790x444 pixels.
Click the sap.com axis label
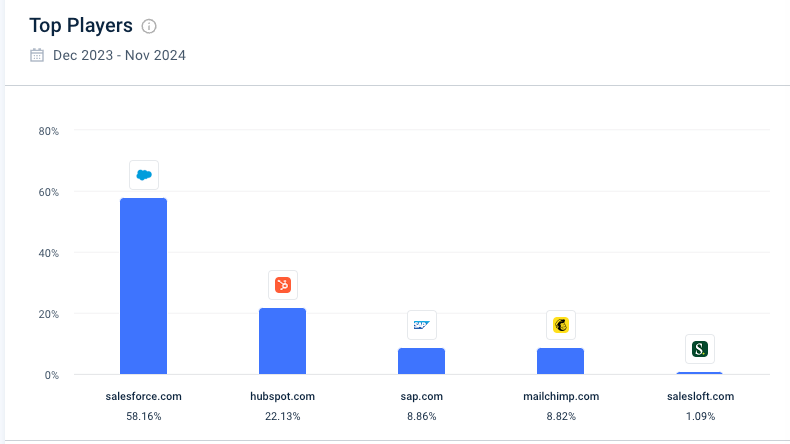point(422,396)
